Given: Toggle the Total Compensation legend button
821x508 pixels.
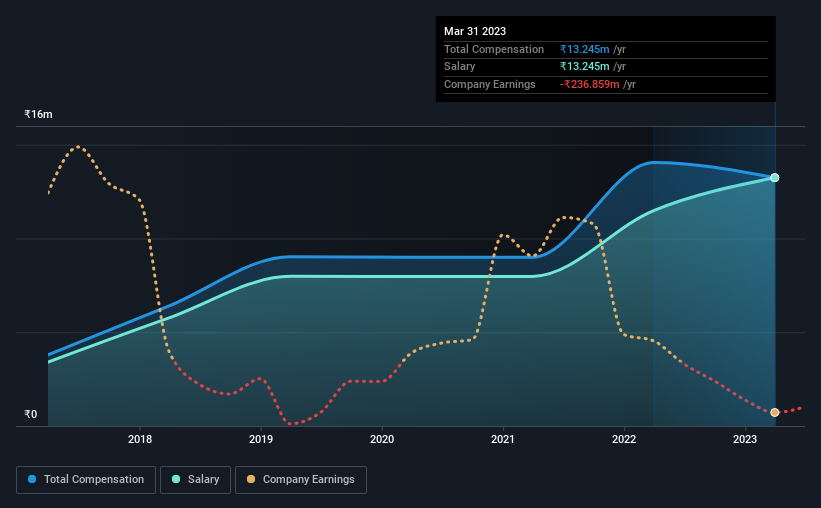Looking at the screenshot, I should coord(86,480).
